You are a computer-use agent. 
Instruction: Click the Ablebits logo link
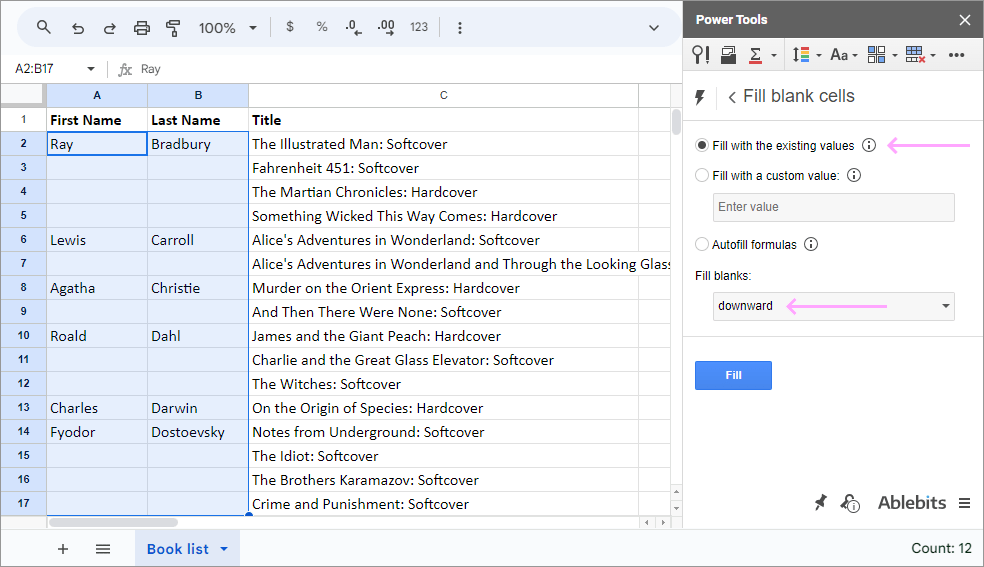pyautogui.click(x=911, y=503)
